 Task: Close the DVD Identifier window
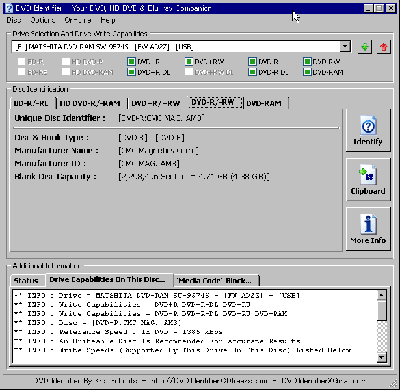pos(391,8)
